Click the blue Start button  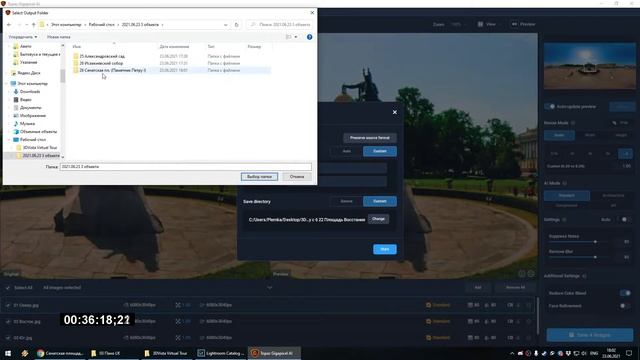385,249
